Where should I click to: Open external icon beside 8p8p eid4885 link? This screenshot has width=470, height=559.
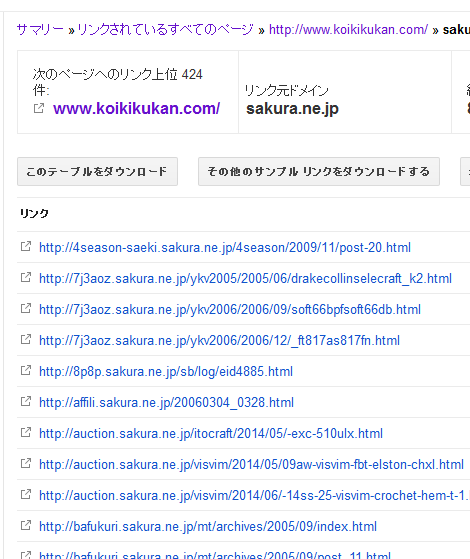(x=26, y=370)
